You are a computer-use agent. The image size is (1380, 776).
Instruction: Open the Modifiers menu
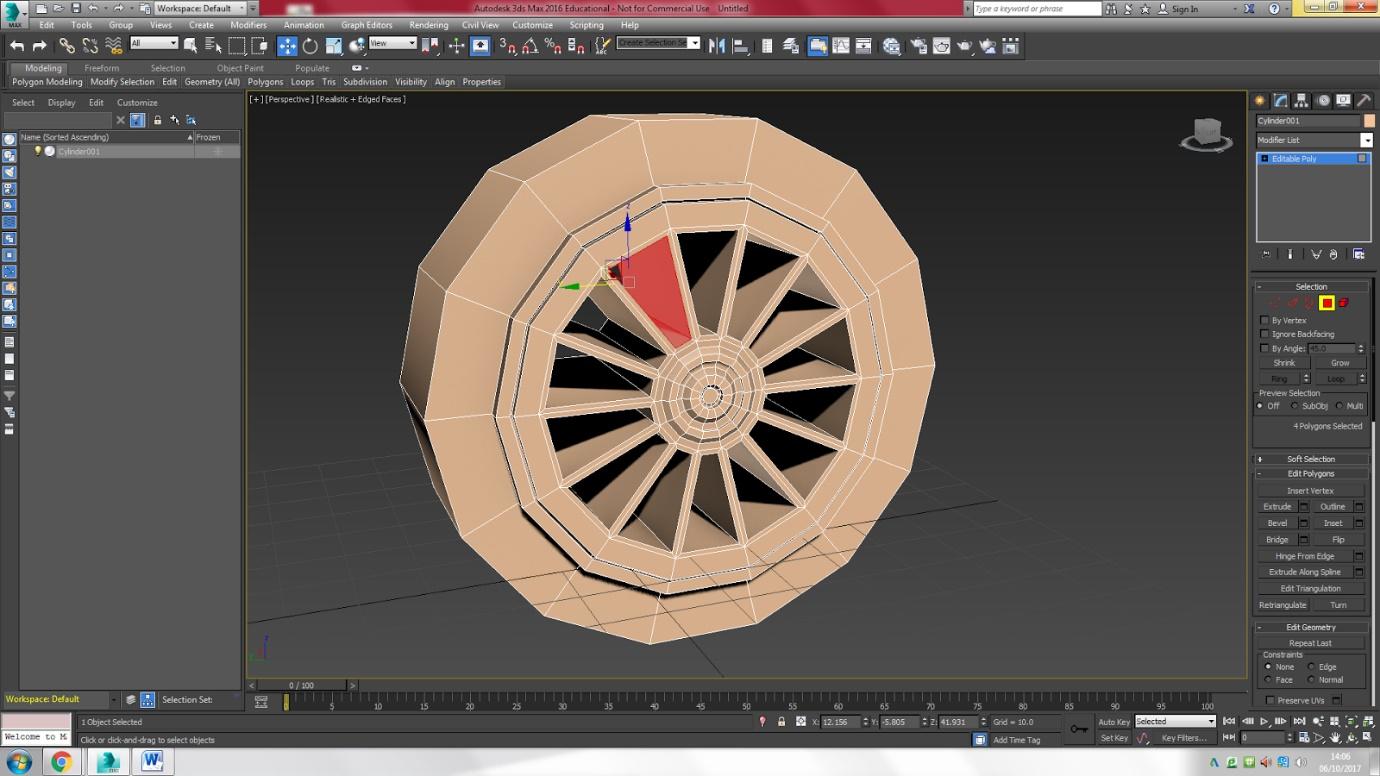click(248, 25)
